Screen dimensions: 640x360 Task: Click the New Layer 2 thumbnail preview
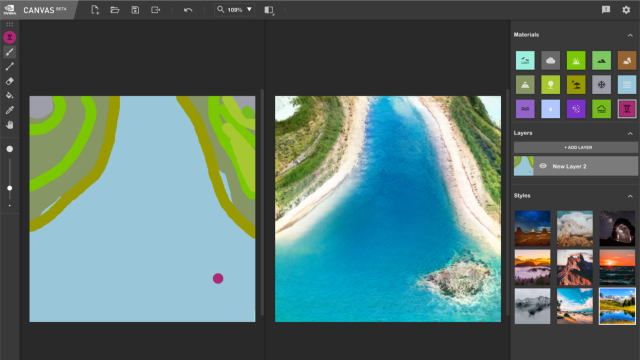pyautogui.click(x=524, y=166)
